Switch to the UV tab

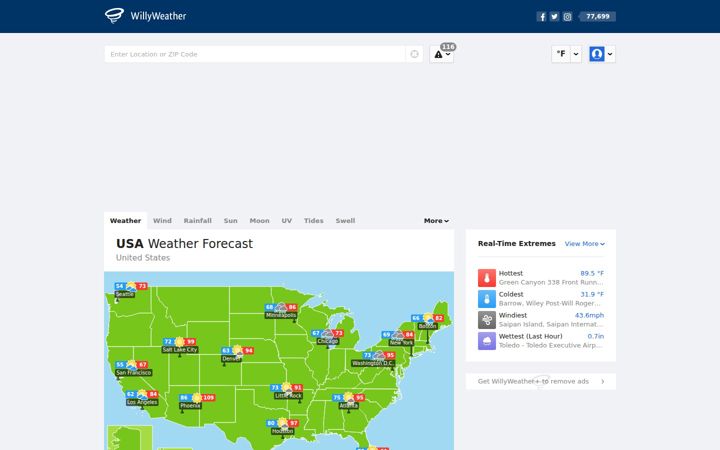(287, 221)
